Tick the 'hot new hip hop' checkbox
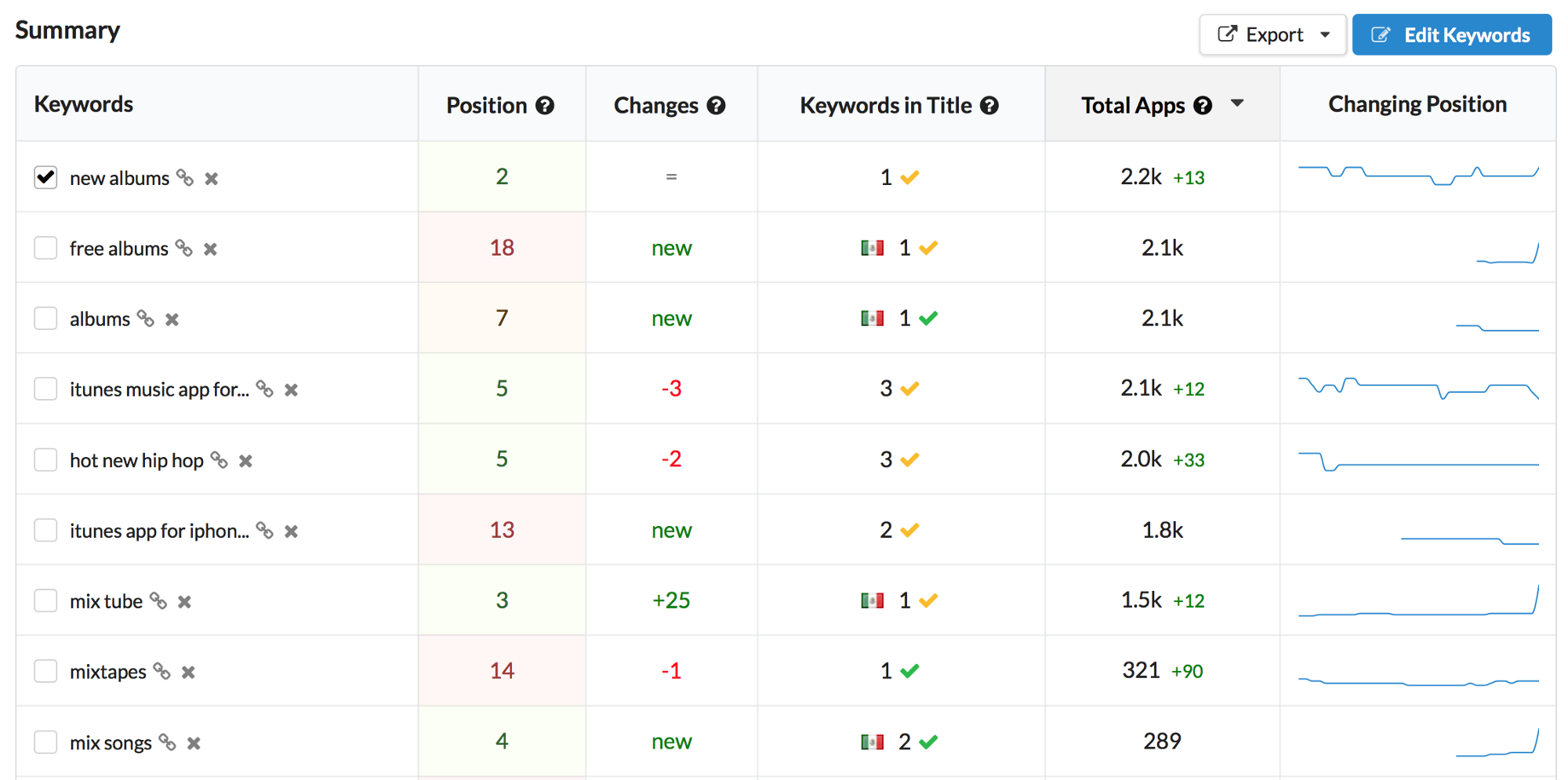1568x780 pixels. [45, 459]
